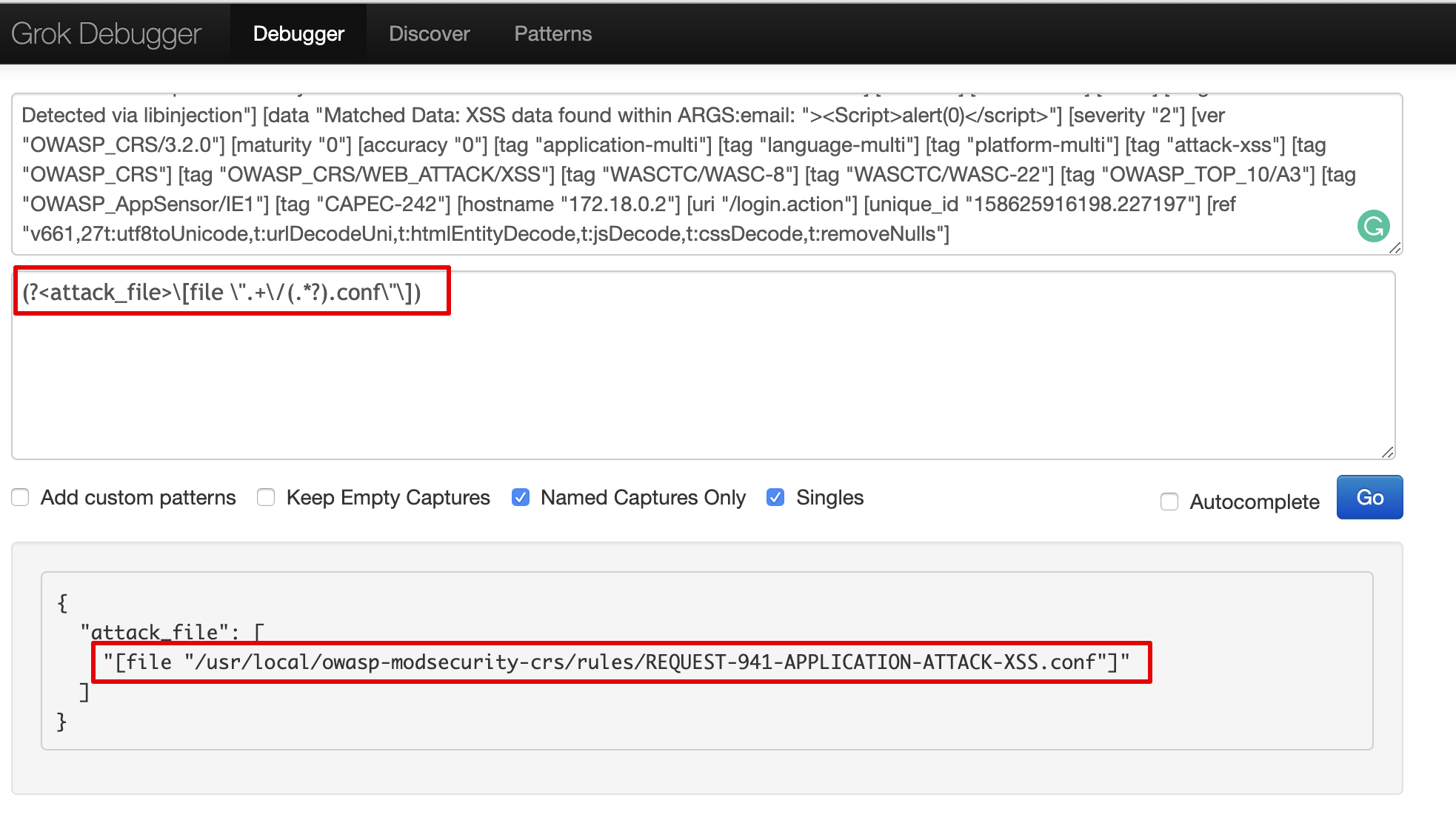The height and width of the screenshot is (832, 1456).
Task: Click resize handle of log input textarea
Action: [x=1395, y=248]
